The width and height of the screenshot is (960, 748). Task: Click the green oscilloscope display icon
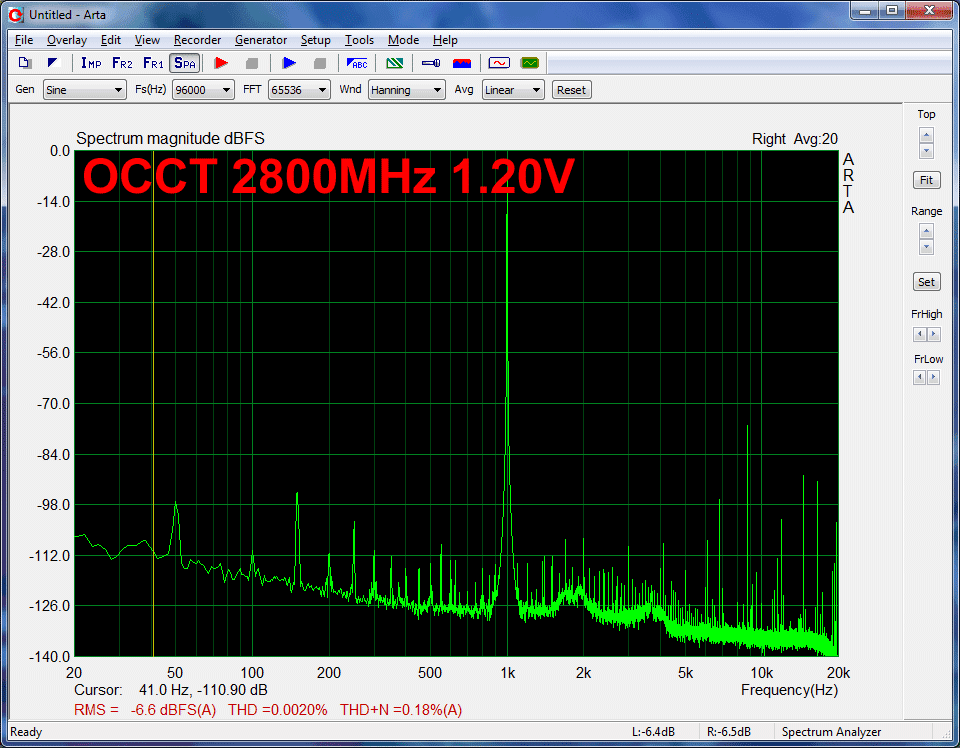(530, 63)
